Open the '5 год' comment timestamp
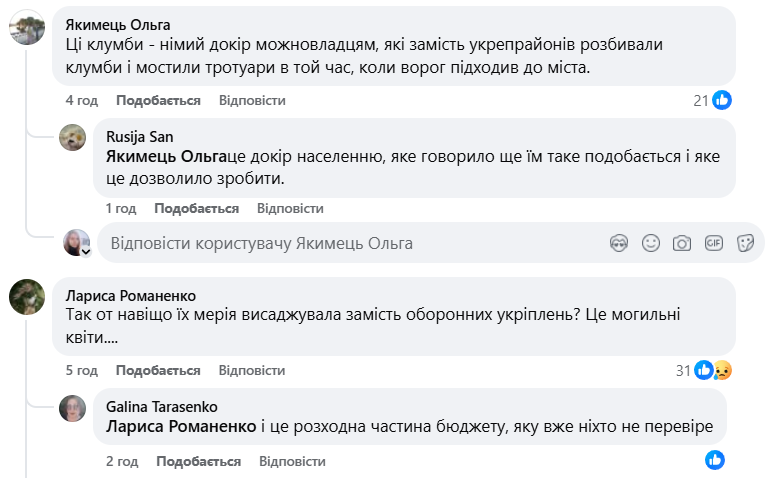Viewport: 767px width, 478px height. pyautogui.click(x=82, y=370)
